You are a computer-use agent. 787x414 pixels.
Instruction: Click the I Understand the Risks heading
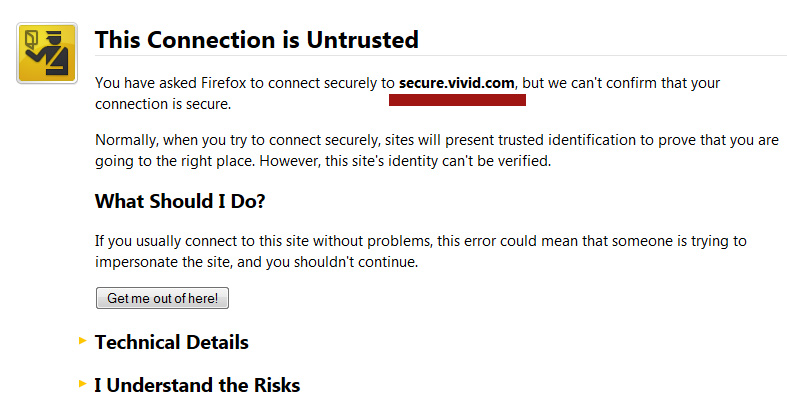(x=197, y=385)
